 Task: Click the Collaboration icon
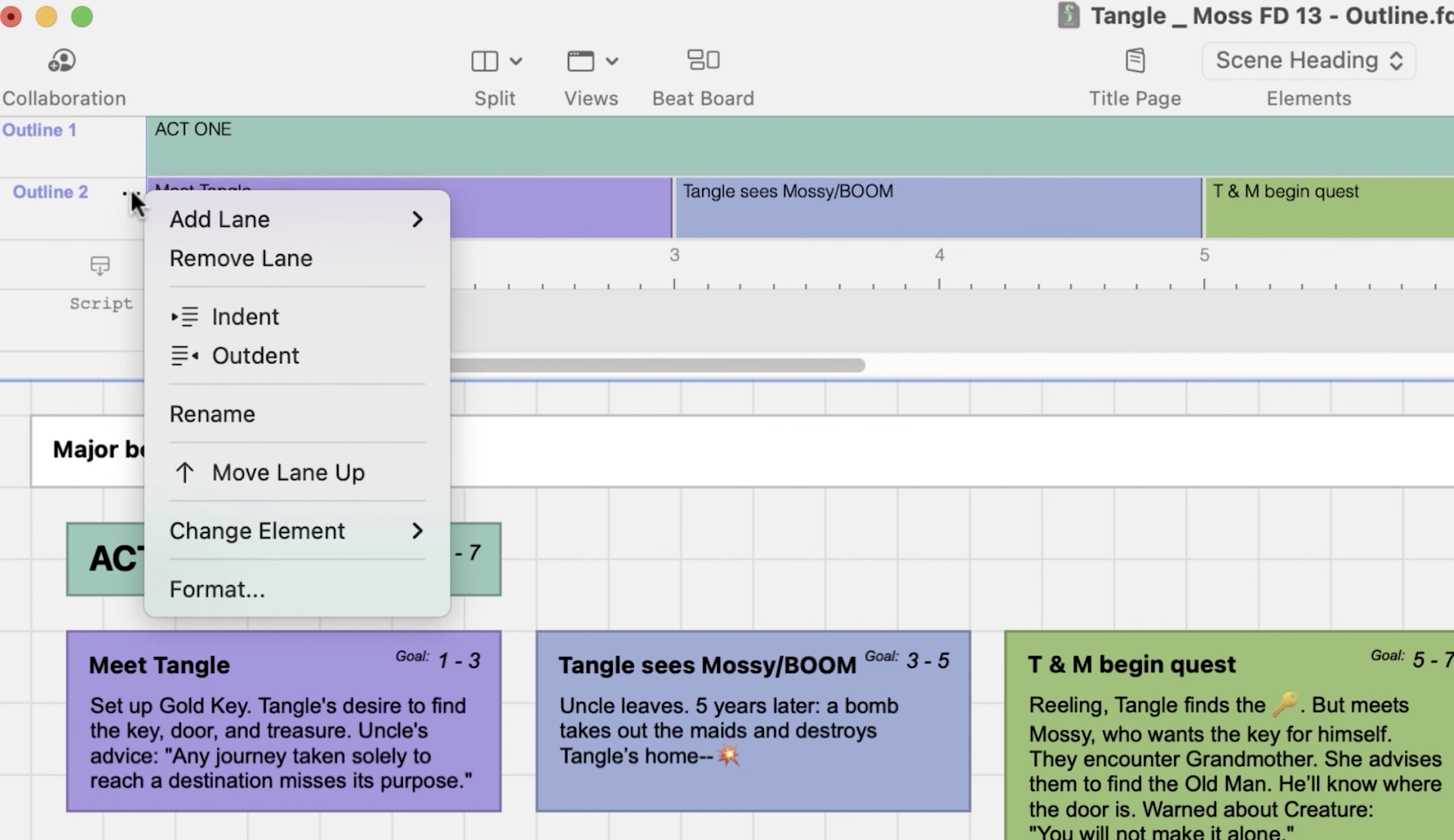point(62,61)
